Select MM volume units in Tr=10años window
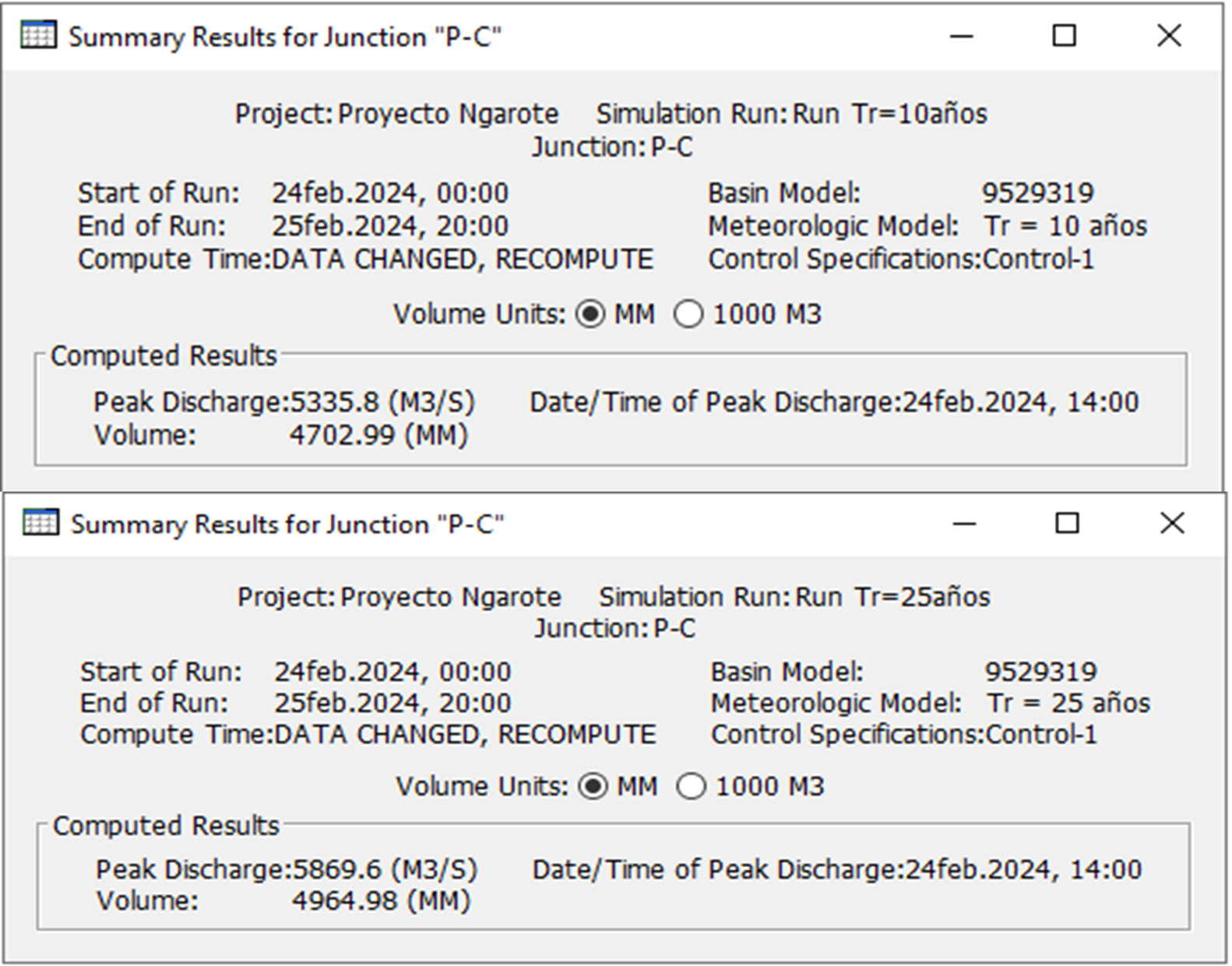Image resolution: width=1232 pixels, height=966 pixels. click(590, 315)
